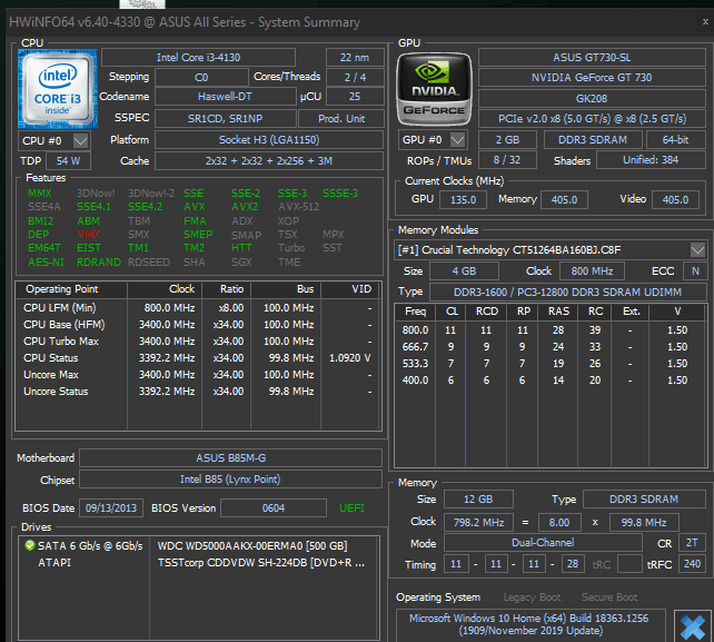Click the Intel Core i3 logo

[x=57, y=88]
